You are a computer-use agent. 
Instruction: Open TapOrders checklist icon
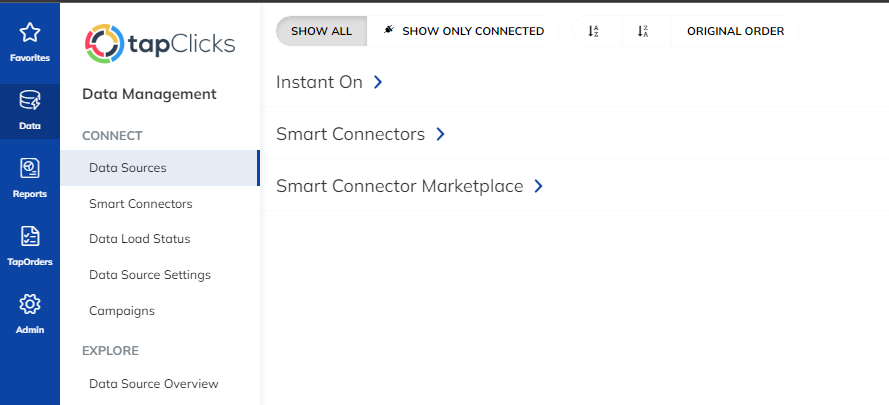pyautogui.click(x=29, y=237)
